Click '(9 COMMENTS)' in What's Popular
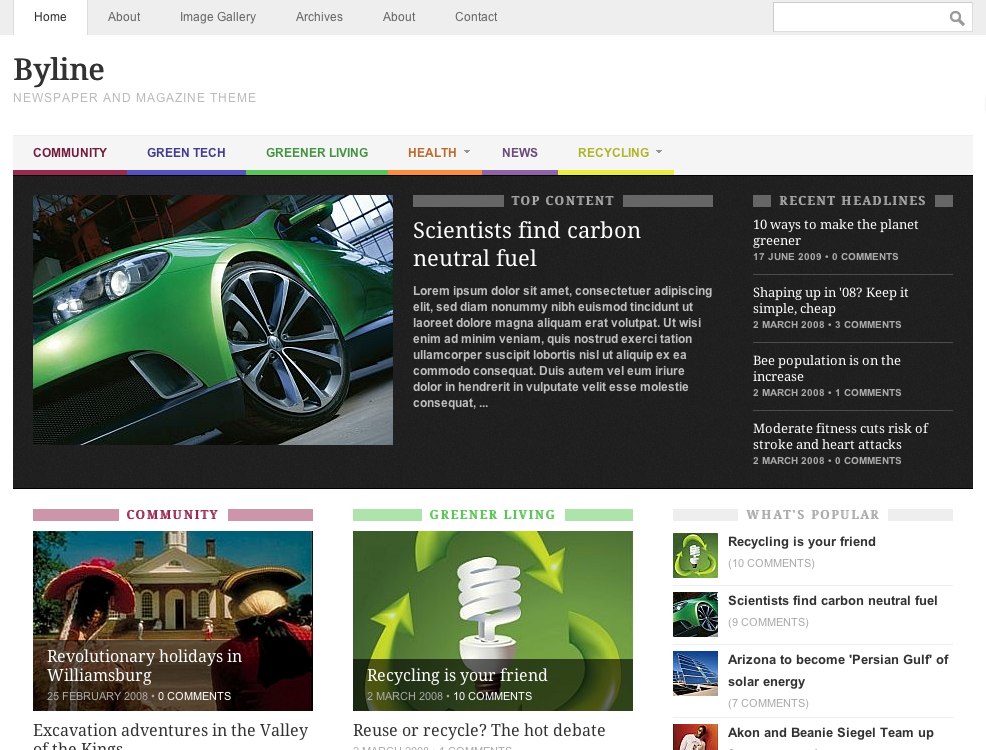986x750 pixels. click(x=768, y=622)
